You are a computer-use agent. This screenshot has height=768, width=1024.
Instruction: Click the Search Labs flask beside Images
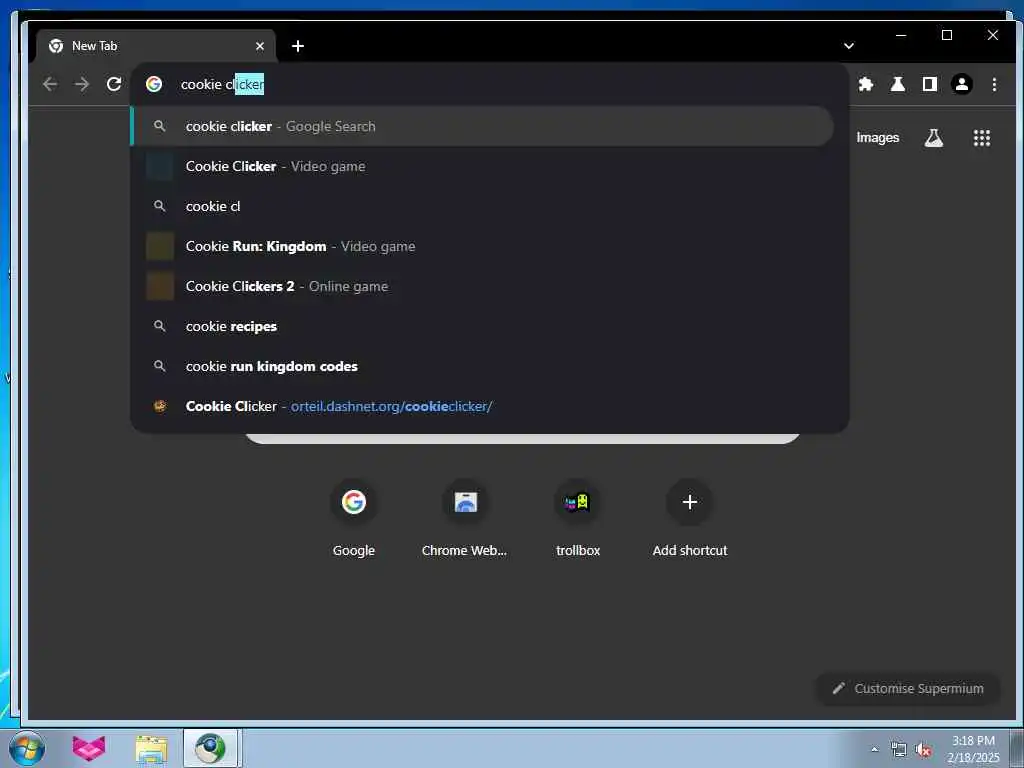[934, 138]
